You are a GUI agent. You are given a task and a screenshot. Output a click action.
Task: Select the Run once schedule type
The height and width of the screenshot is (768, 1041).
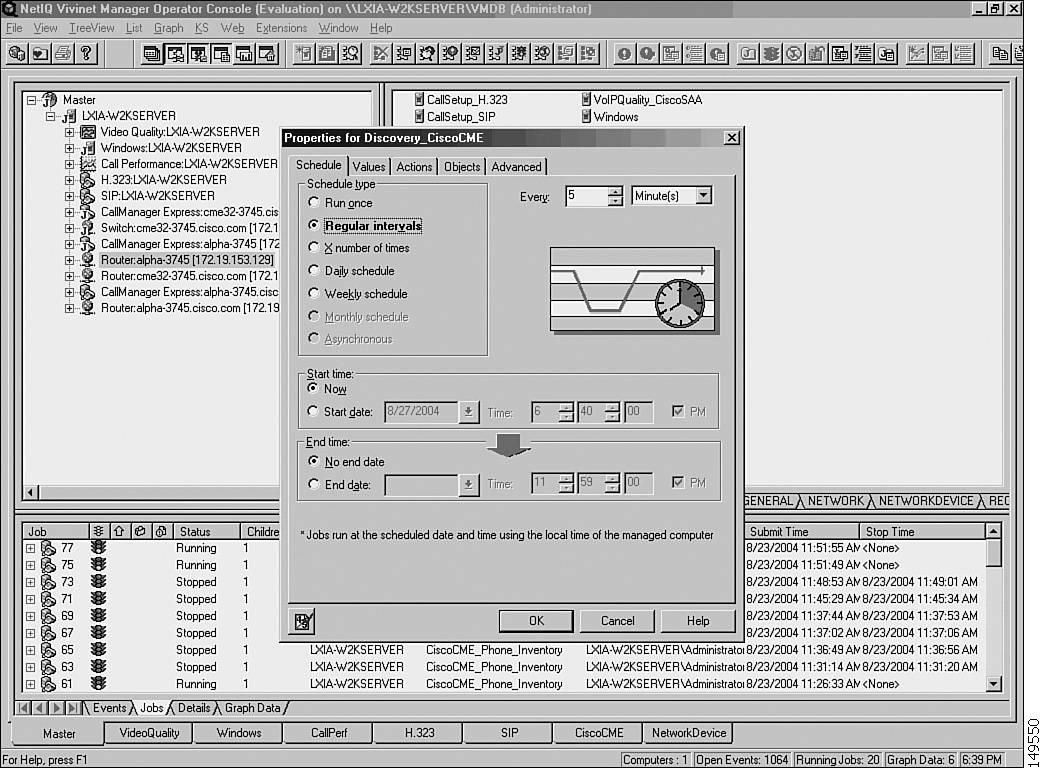click(x=313, y=202)
